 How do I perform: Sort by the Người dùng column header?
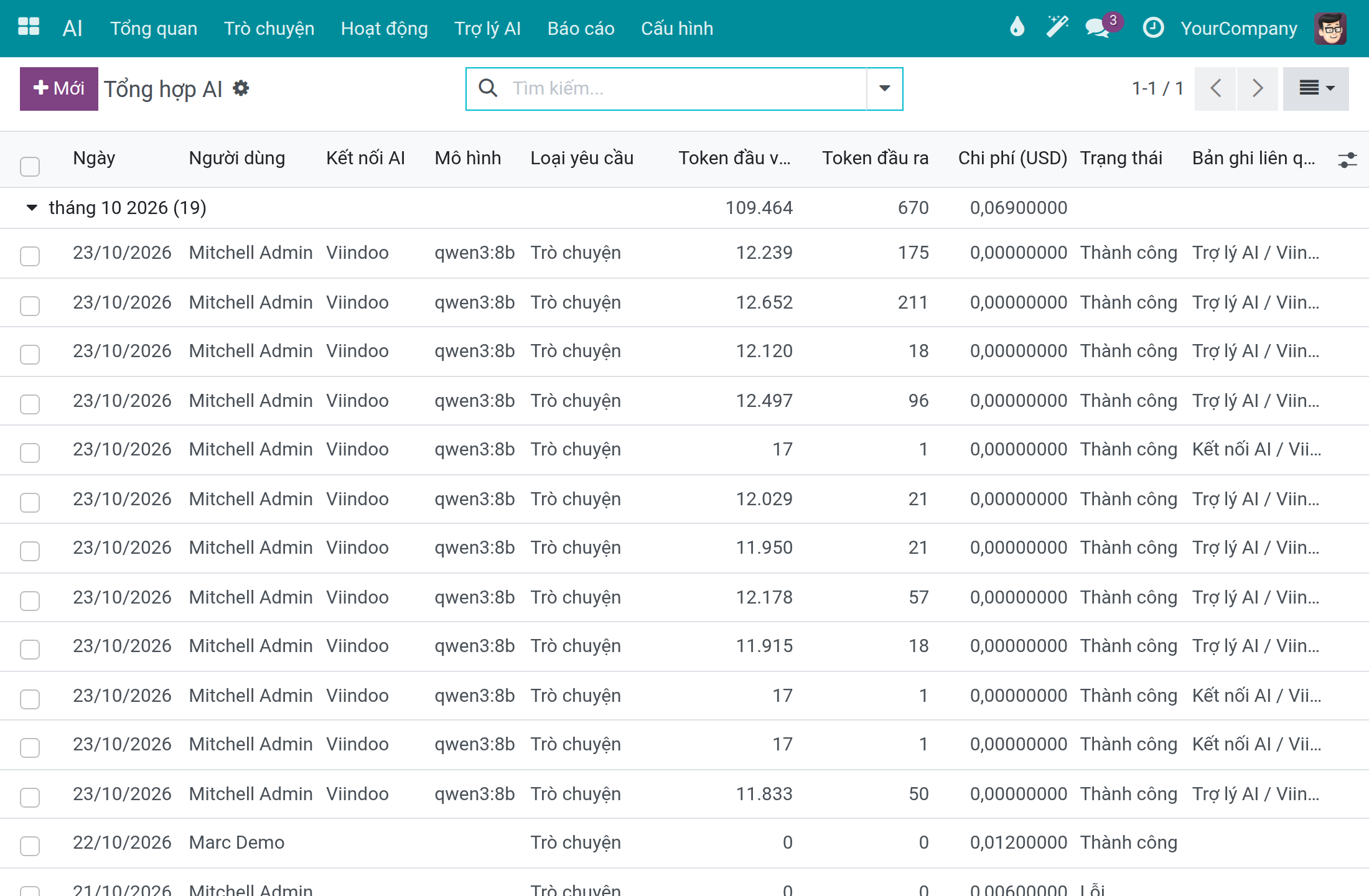click(x=237, y=158)
